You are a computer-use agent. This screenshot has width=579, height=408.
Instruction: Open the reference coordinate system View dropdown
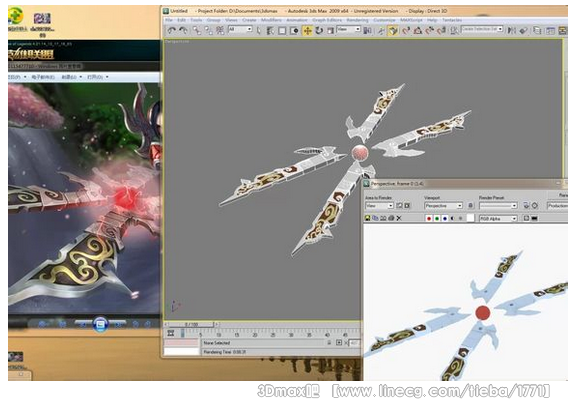349,29
